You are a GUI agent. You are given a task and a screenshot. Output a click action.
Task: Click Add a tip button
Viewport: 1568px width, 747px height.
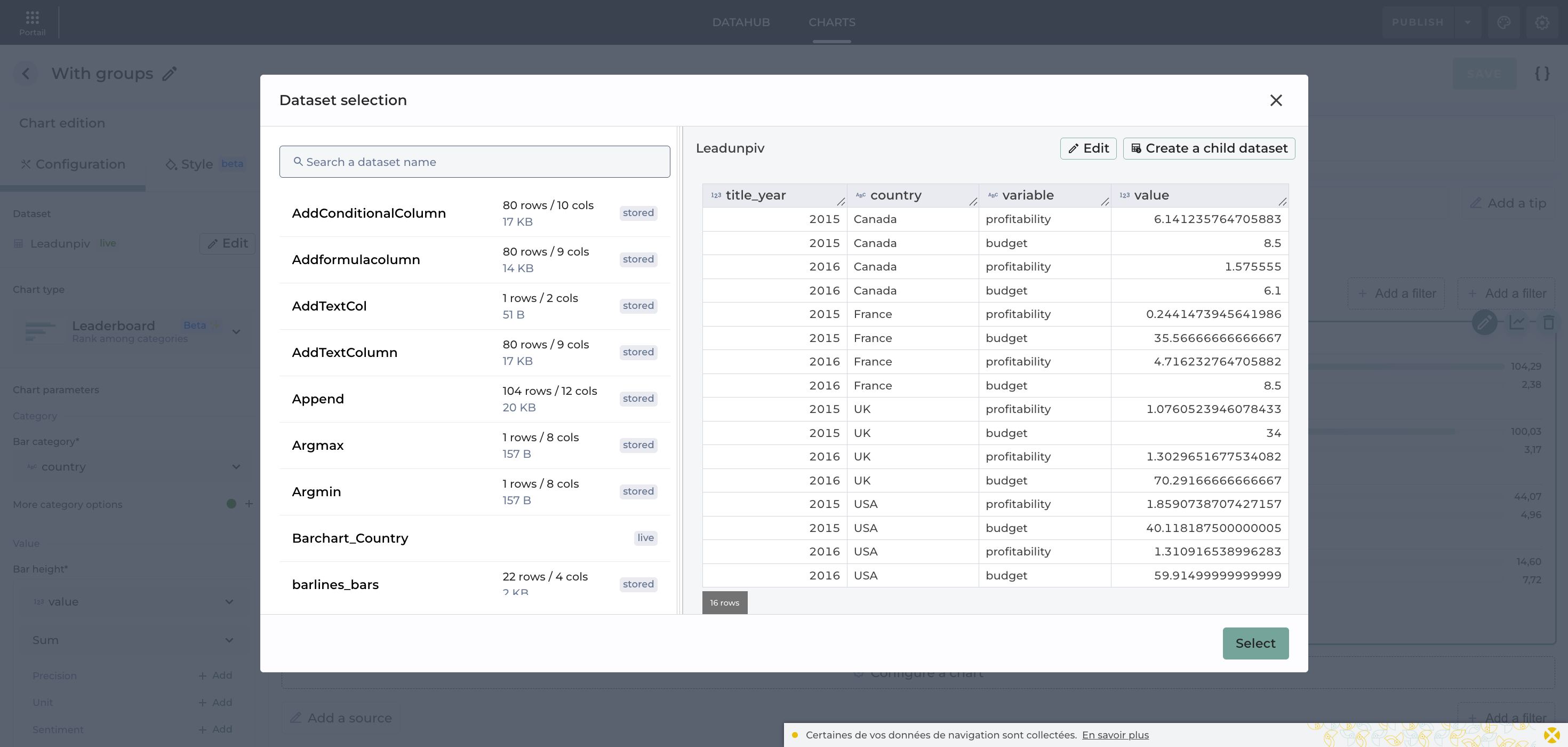point(1508,203)
